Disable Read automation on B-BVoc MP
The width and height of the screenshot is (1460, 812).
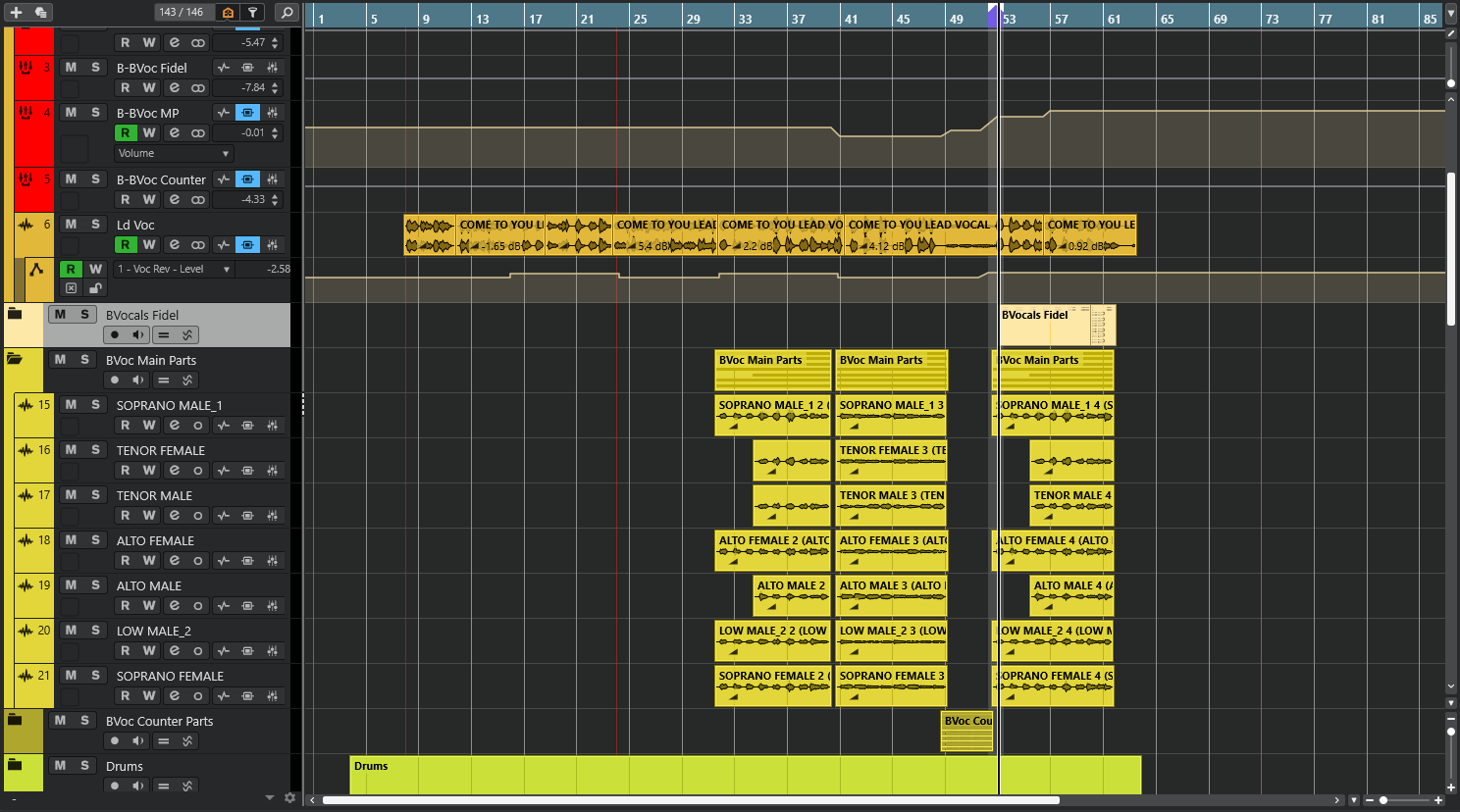click(x=125, y=133)
